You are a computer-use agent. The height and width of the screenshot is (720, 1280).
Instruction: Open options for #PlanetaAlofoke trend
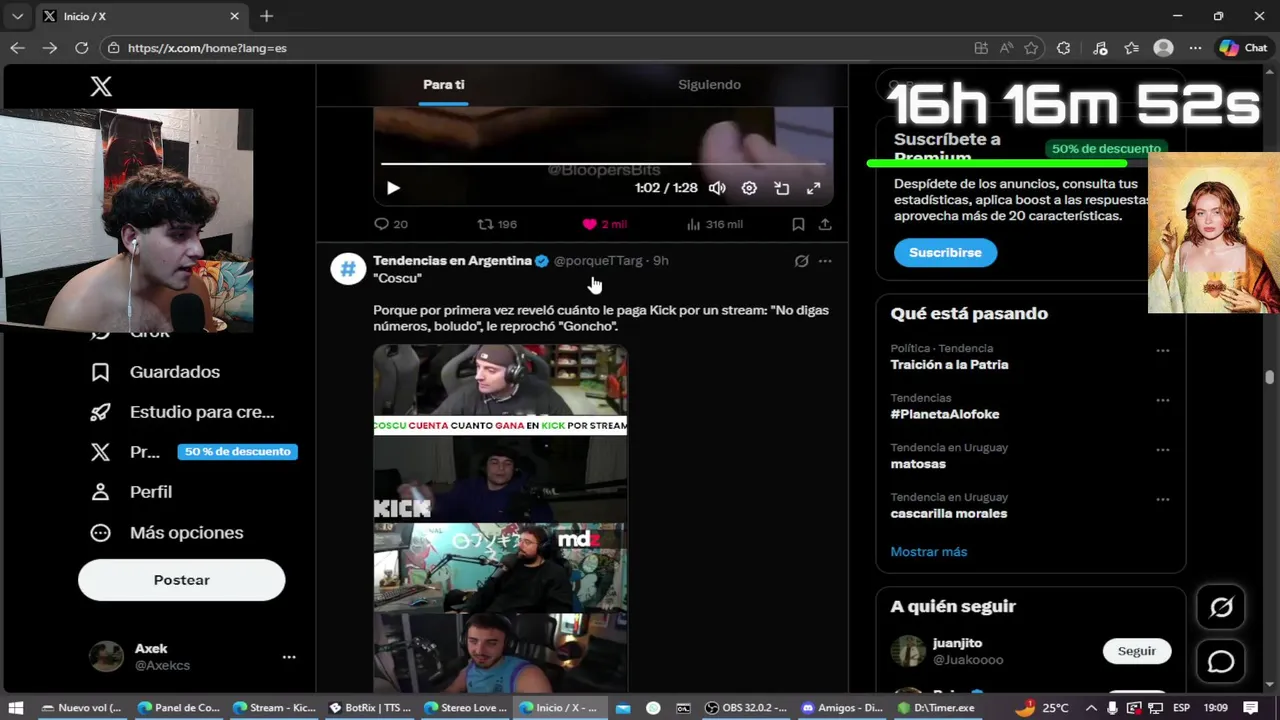pos(1163,400)
